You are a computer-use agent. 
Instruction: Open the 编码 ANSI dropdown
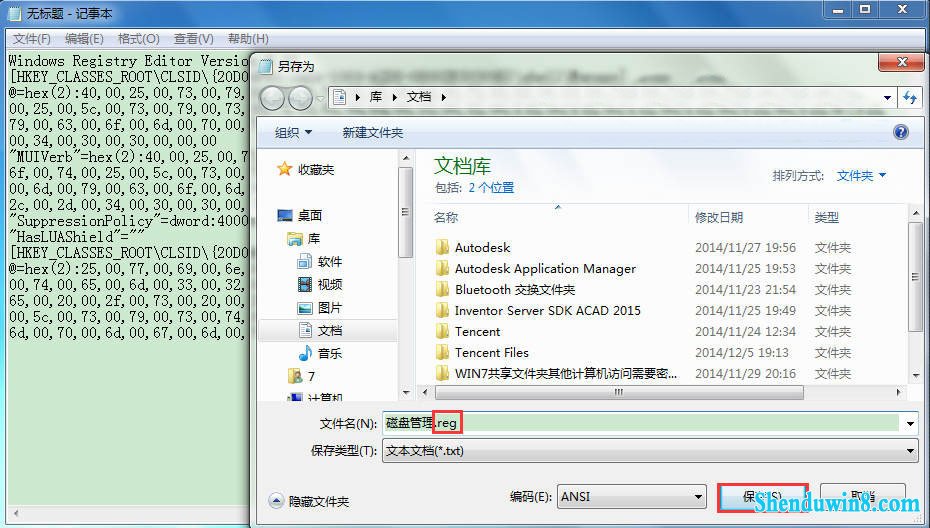pyautogui.click(x=631, y=497)
